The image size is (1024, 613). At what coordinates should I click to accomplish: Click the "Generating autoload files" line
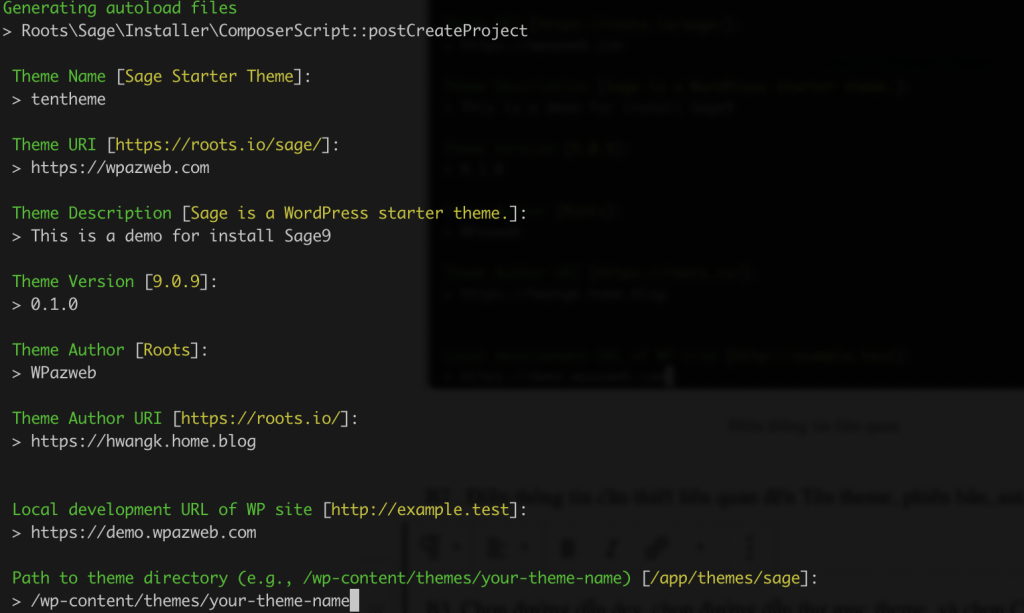point(120,8)
